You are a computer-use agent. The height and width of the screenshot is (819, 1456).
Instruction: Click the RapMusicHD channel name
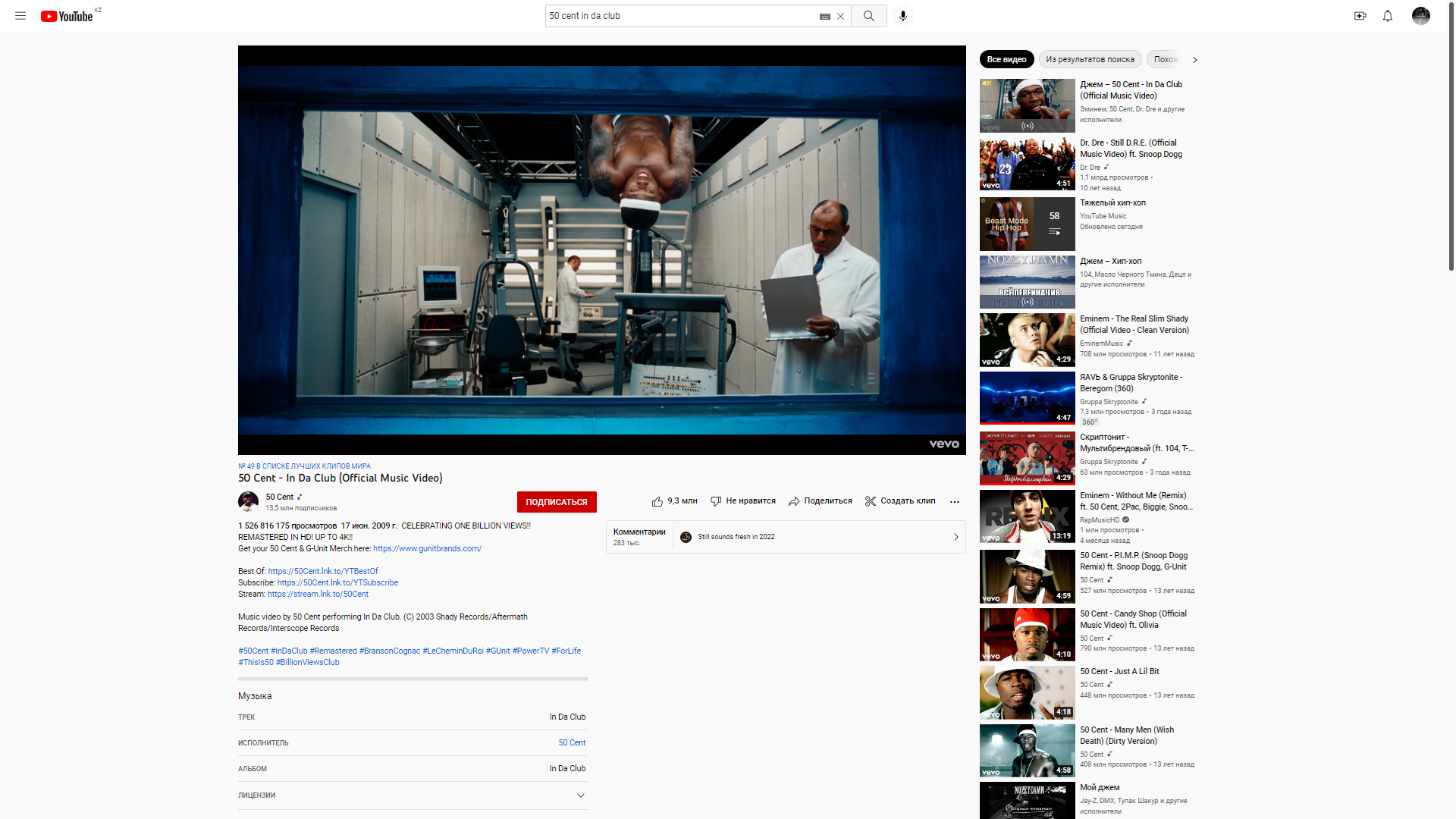pyautogui.click(x=1100, y=520)
